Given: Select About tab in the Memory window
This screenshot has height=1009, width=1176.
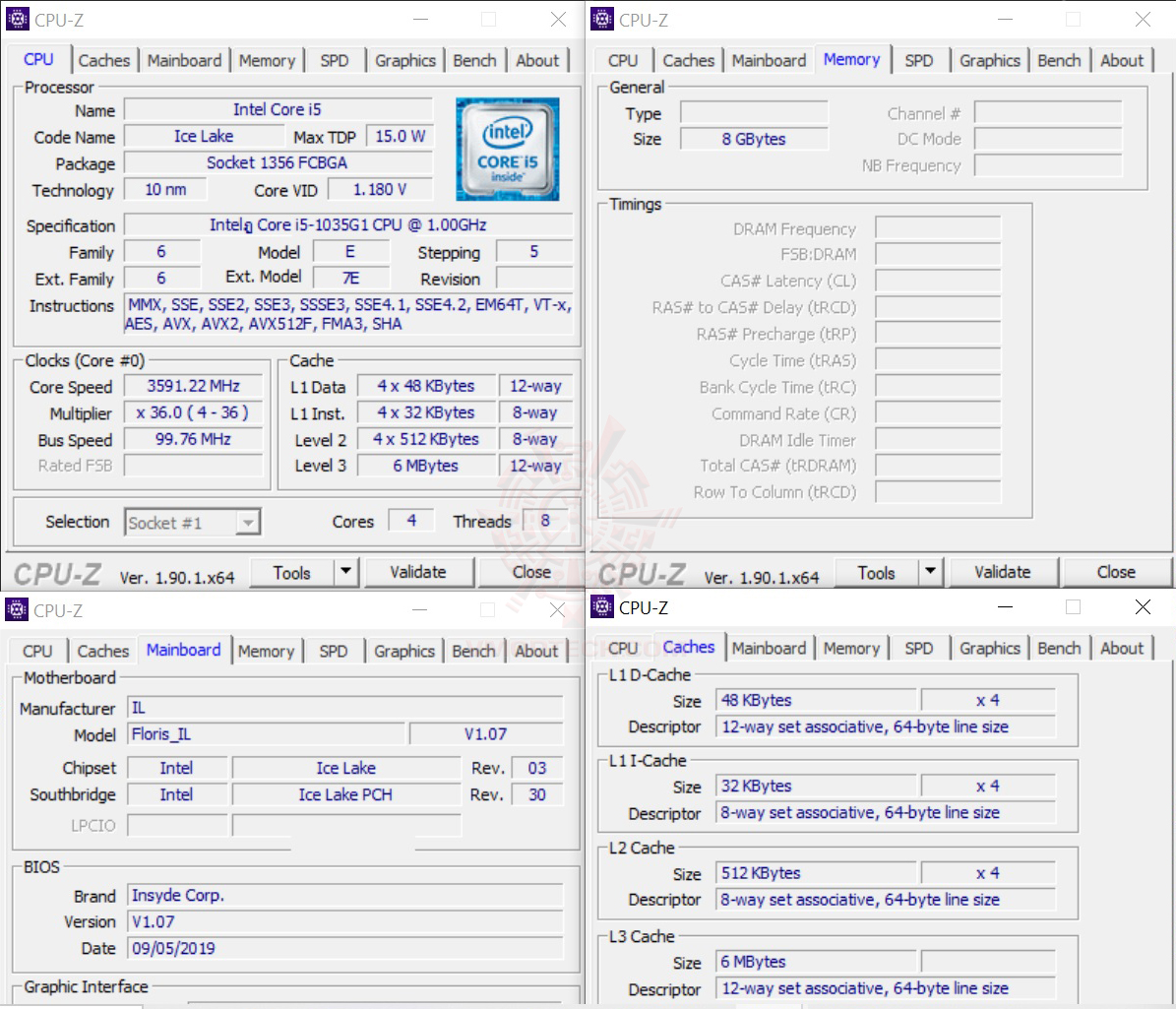Looking at the screenshot, I should click(x=1122, y=61).
